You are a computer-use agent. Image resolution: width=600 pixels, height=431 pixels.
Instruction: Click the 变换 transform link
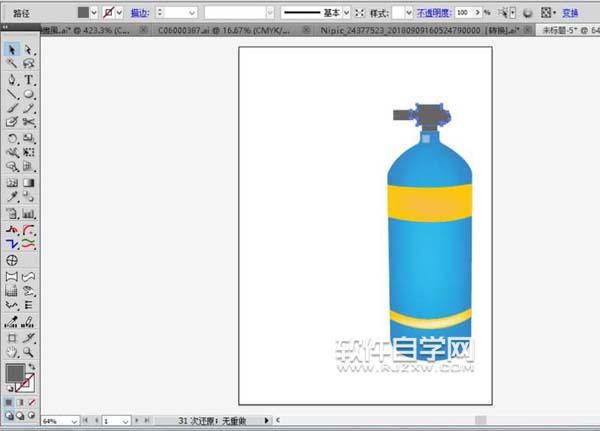(570, 13)
